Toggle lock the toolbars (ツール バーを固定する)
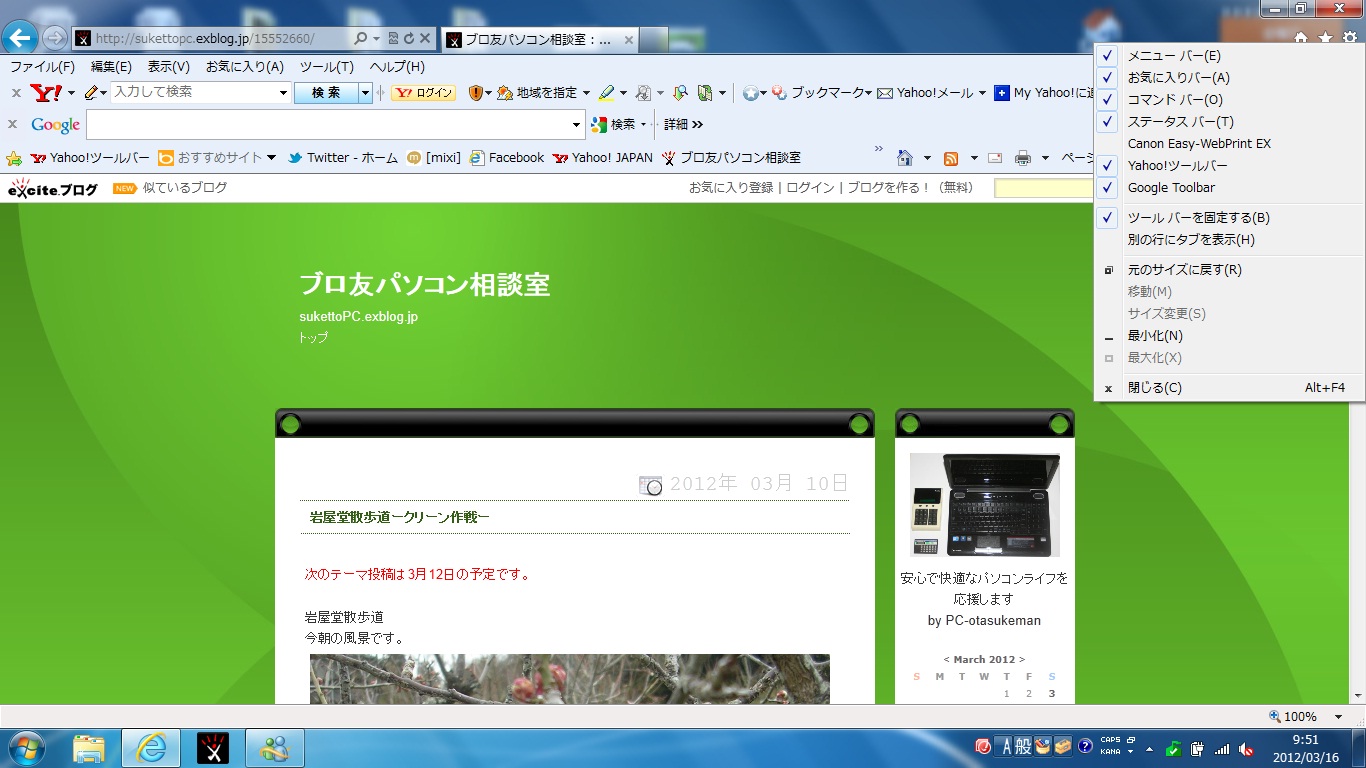This screenshot has width=1366, height=768. 1229,218
